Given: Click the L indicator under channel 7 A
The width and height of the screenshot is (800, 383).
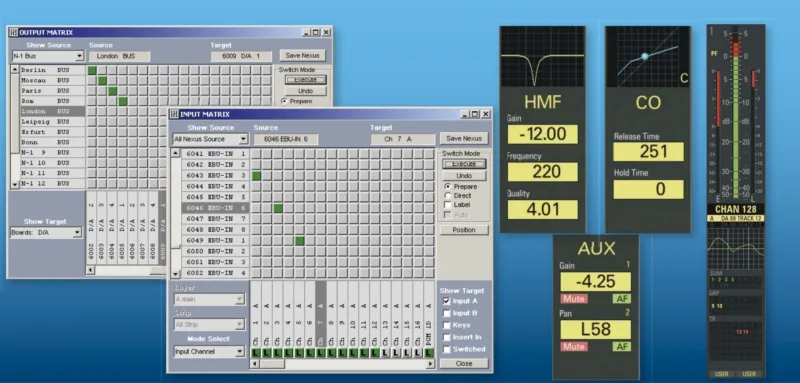Looking at the screenshot, I should pos(320,352).
